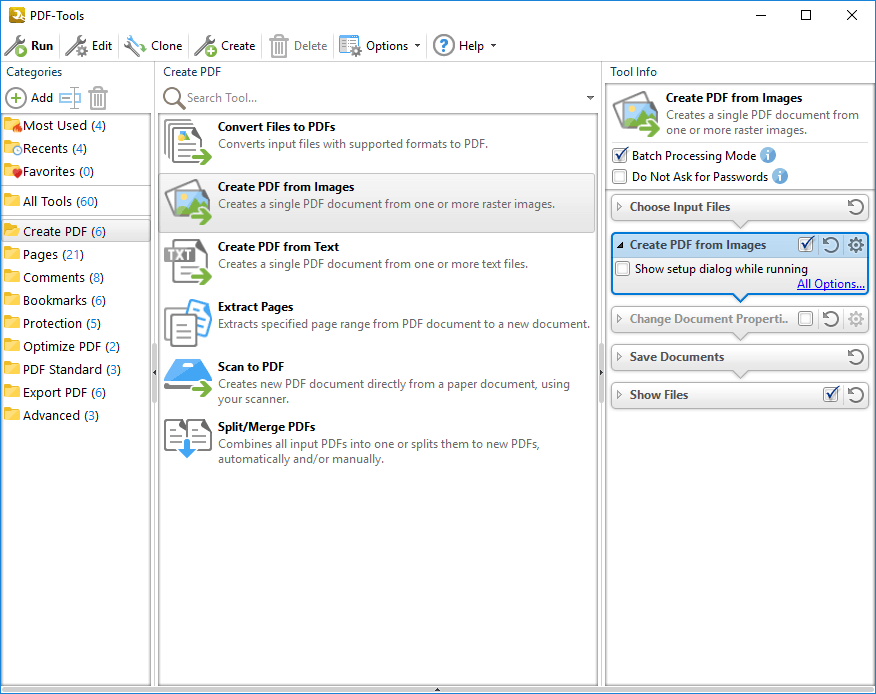Select the Protection category
The height and width of the screenshot is (694, 876).
(x=52, y=323)
